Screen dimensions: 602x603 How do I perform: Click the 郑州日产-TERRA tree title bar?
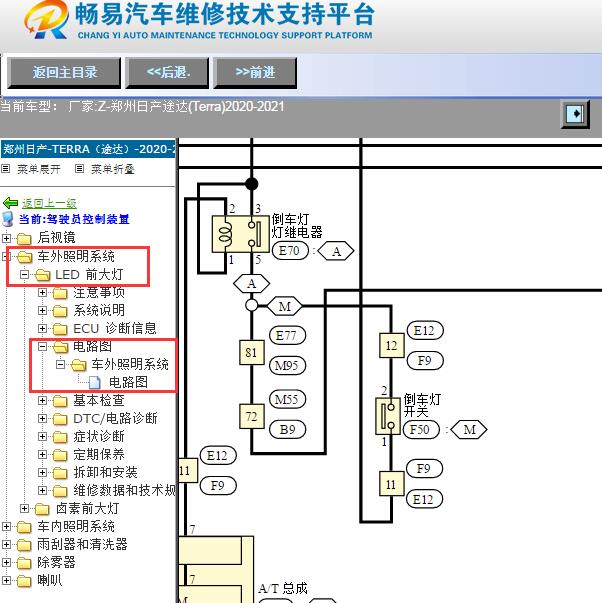(88, 149)
